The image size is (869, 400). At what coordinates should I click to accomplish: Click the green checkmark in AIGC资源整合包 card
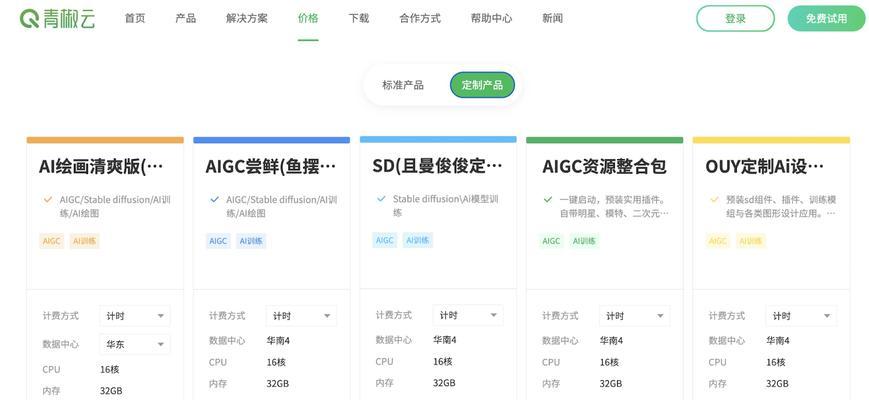tap(548, 199)
